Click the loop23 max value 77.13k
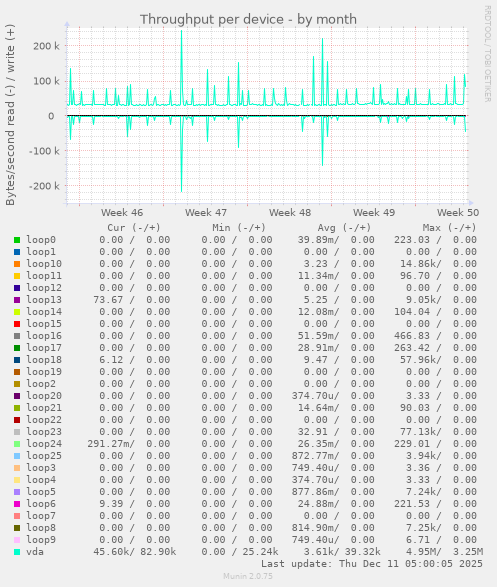497x587 pixels. pyautogui.click(x=418, y=431)
